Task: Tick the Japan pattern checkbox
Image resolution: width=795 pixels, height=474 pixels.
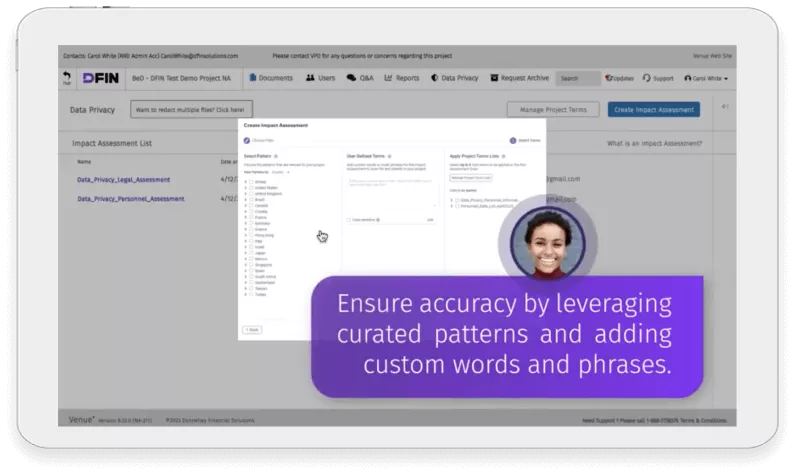Action: coord(251,254)
